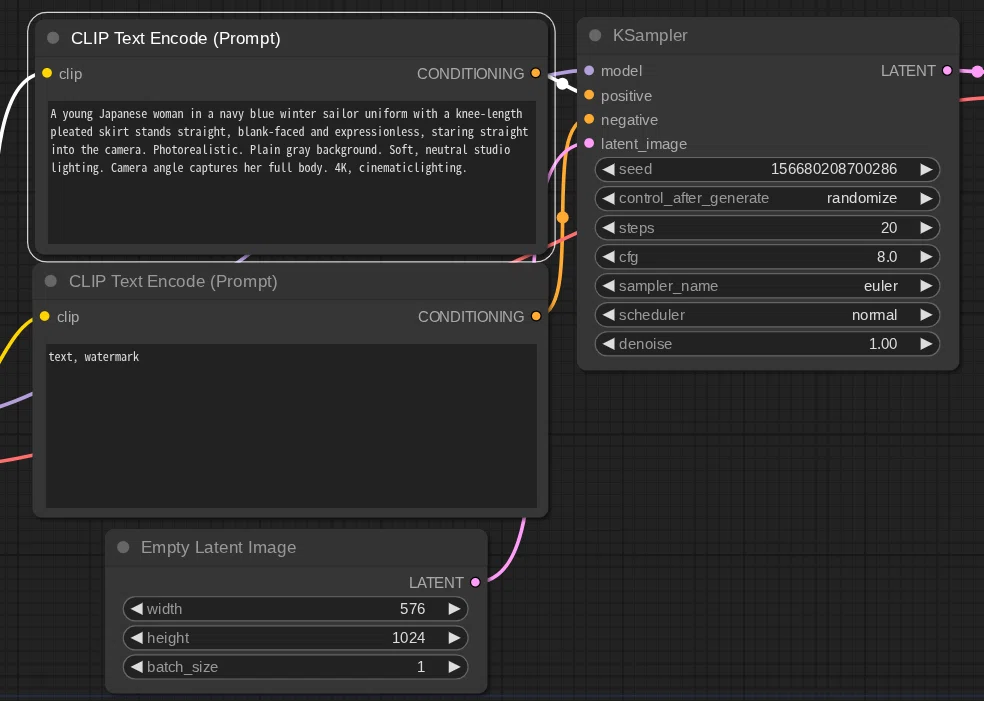
Task: Click the denoise value 1.00
Action: pyautogui.click(x=883, y=344)
